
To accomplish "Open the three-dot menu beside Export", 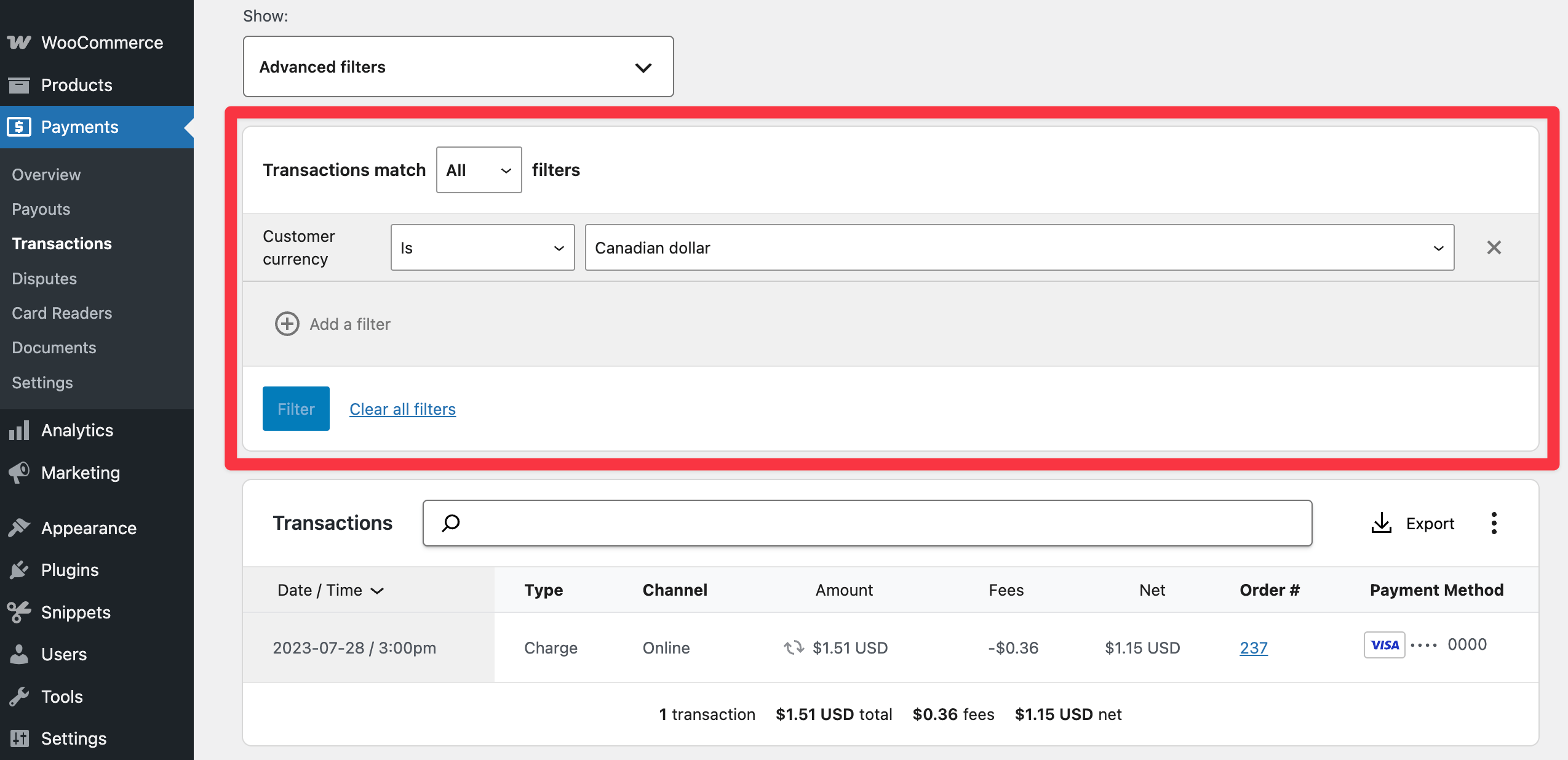I will [x=1494, y=522].
